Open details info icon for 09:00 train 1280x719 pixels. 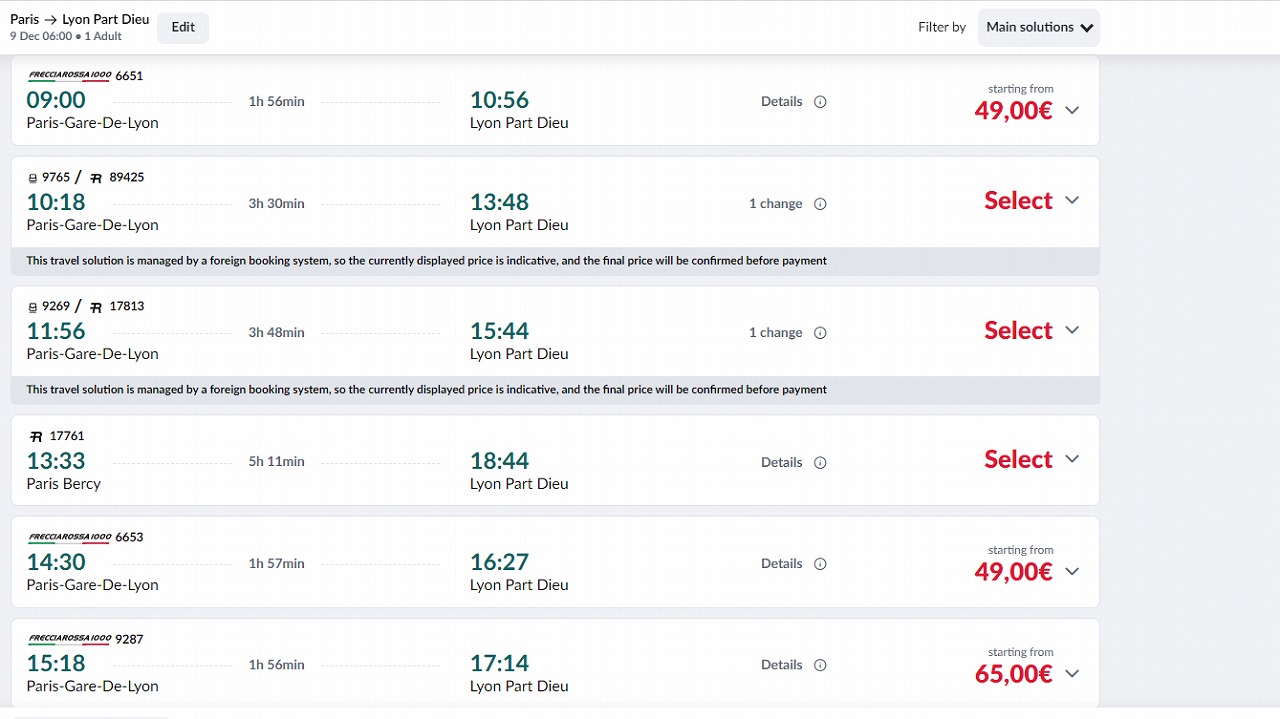coord(820,102)
